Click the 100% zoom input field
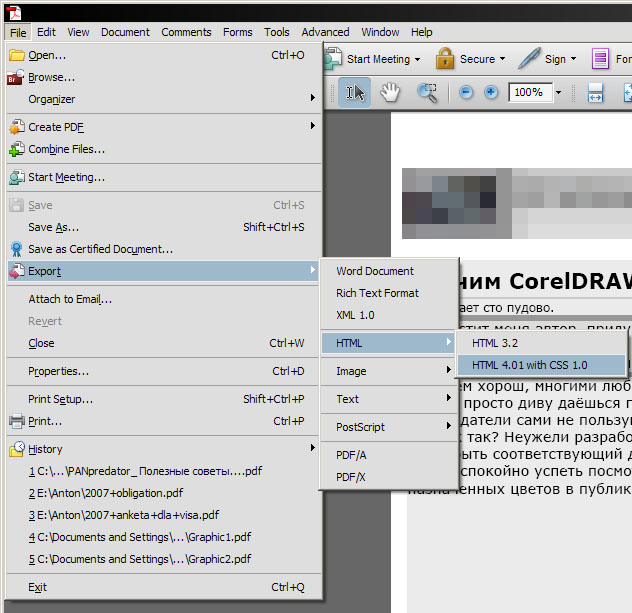 coord(530,92)
